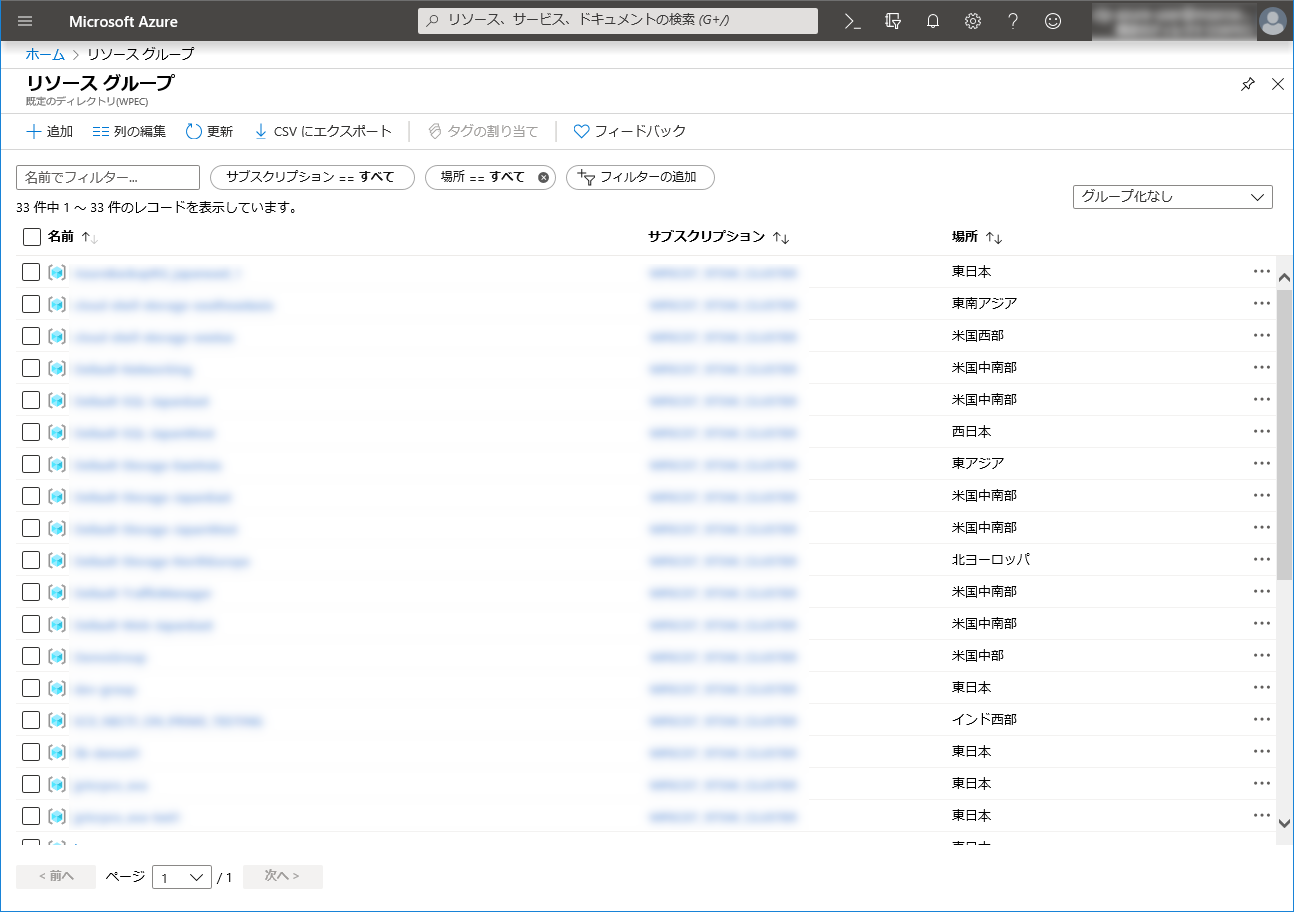Remove the 場所 filter with its x icon
1294x912 pixels.
point(543,177)
